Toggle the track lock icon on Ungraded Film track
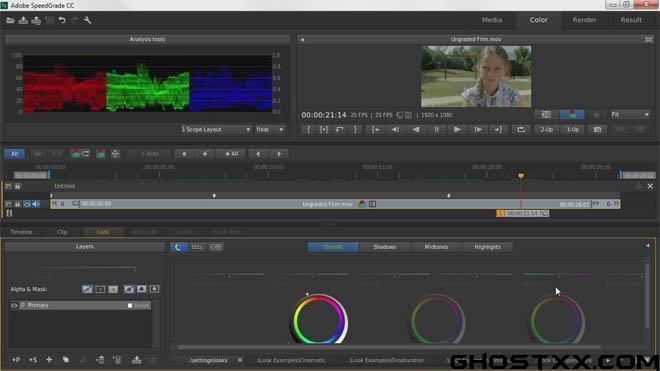 (x=18, y=204)
